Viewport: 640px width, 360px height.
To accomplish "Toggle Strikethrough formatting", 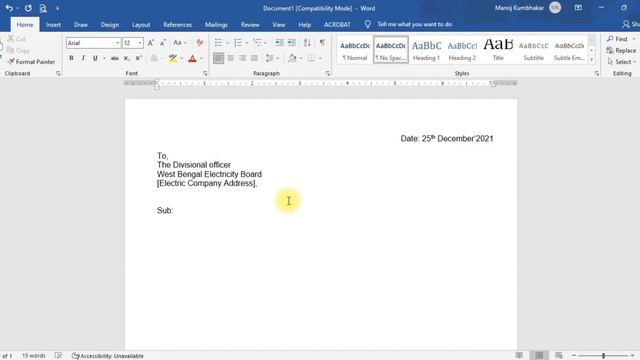I will (x=115, y=58).
